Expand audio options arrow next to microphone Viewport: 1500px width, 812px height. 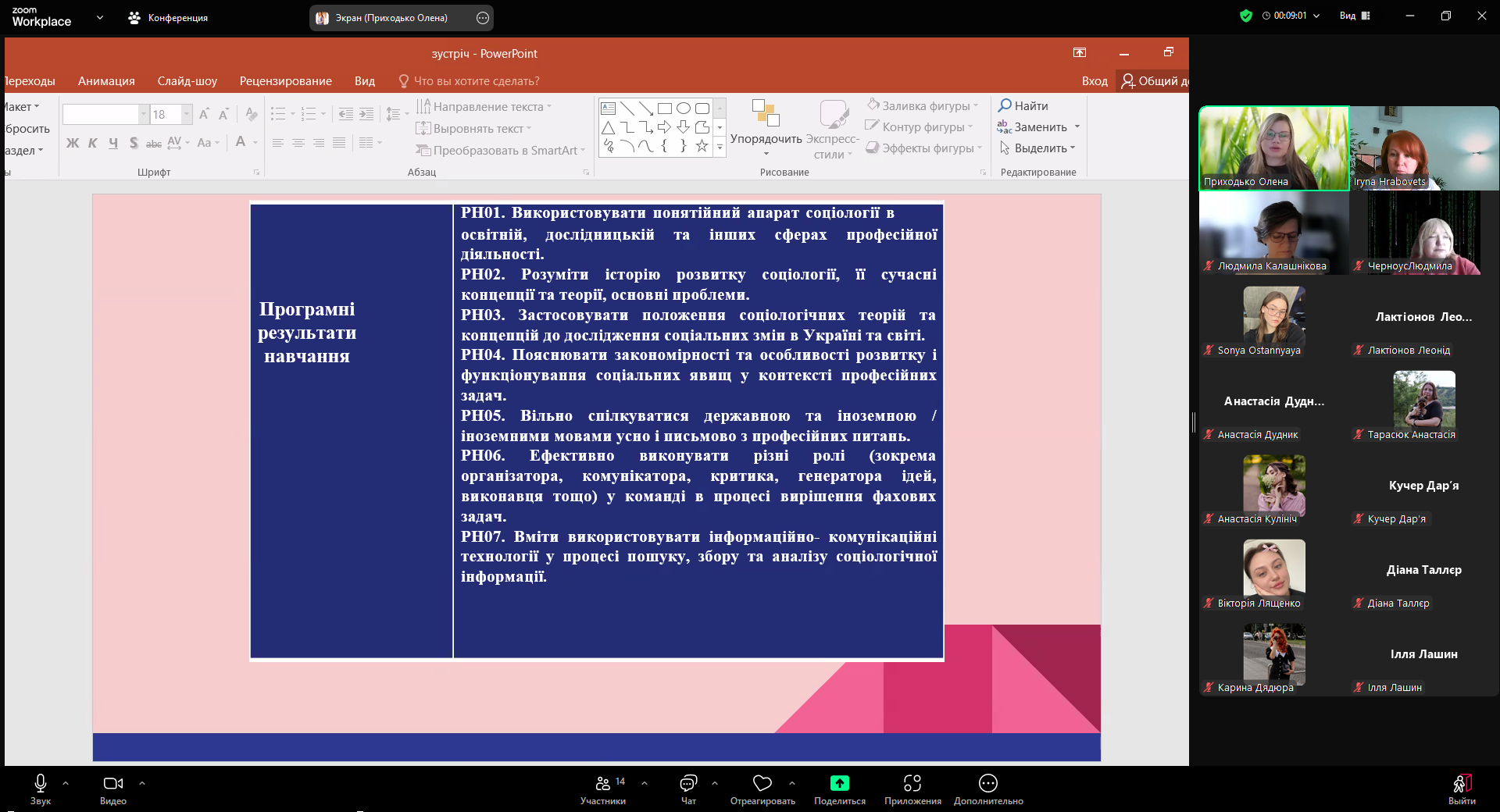(x=66, y=782)
